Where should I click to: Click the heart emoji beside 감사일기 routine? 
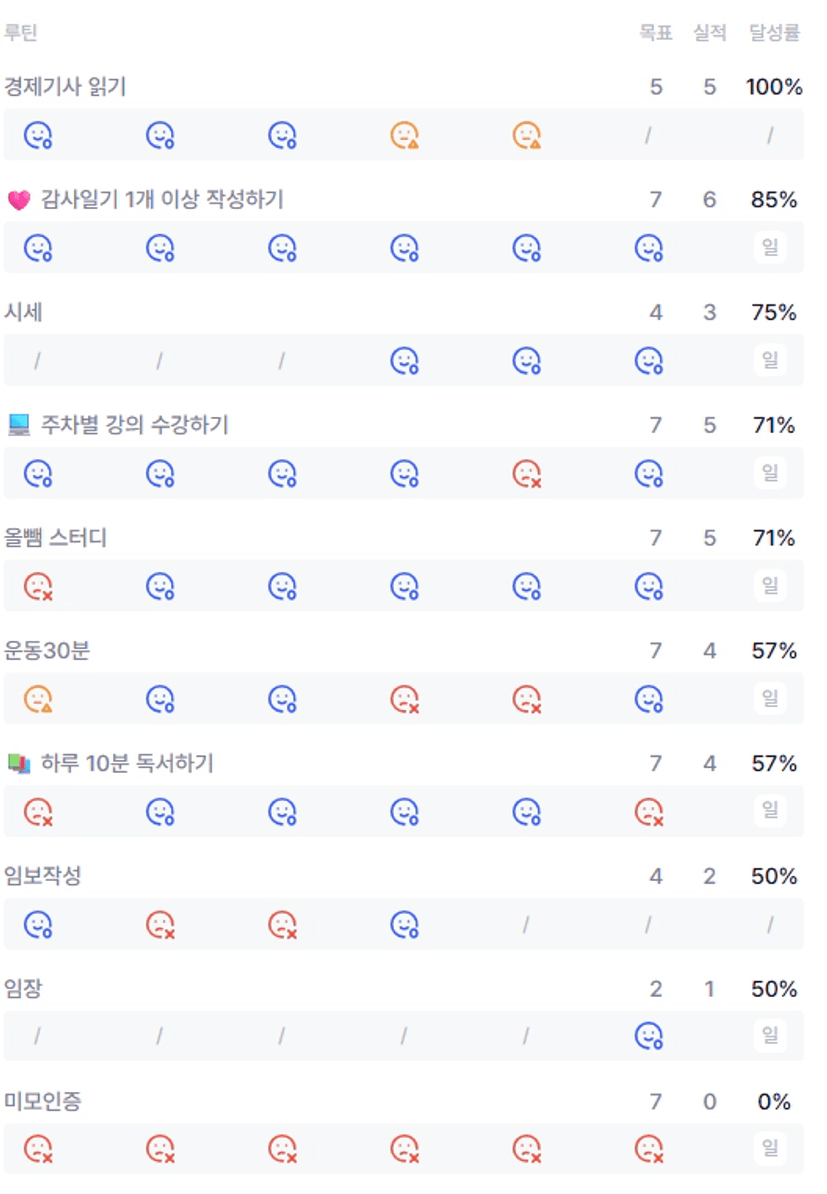[19, 201]
